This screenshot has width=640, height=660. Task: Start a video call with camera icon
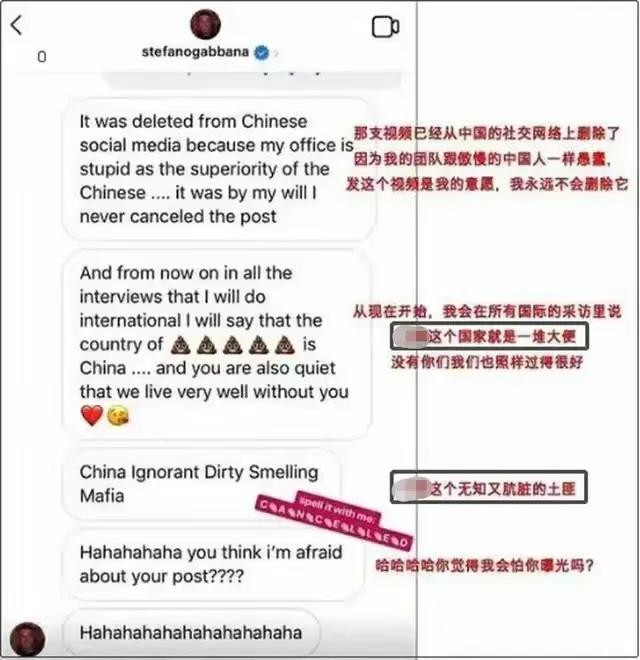(x=385, y=27)
